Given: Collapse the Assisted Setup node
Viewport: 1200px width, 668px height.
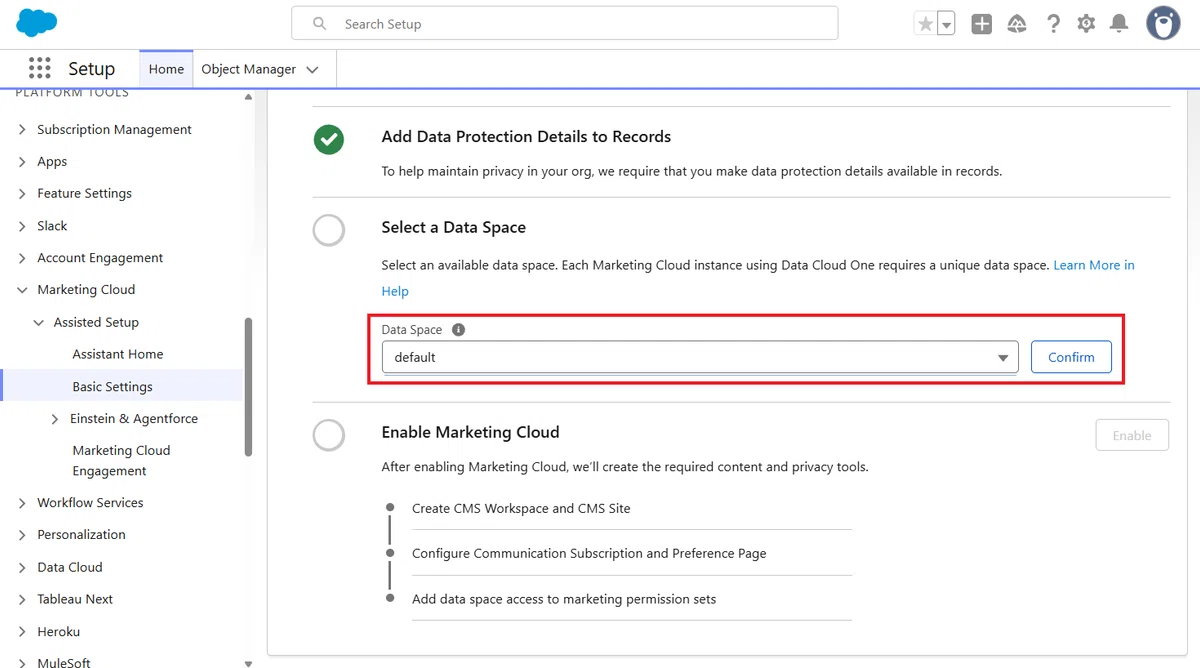Looking at the screenshot, I should click(39, 322).
